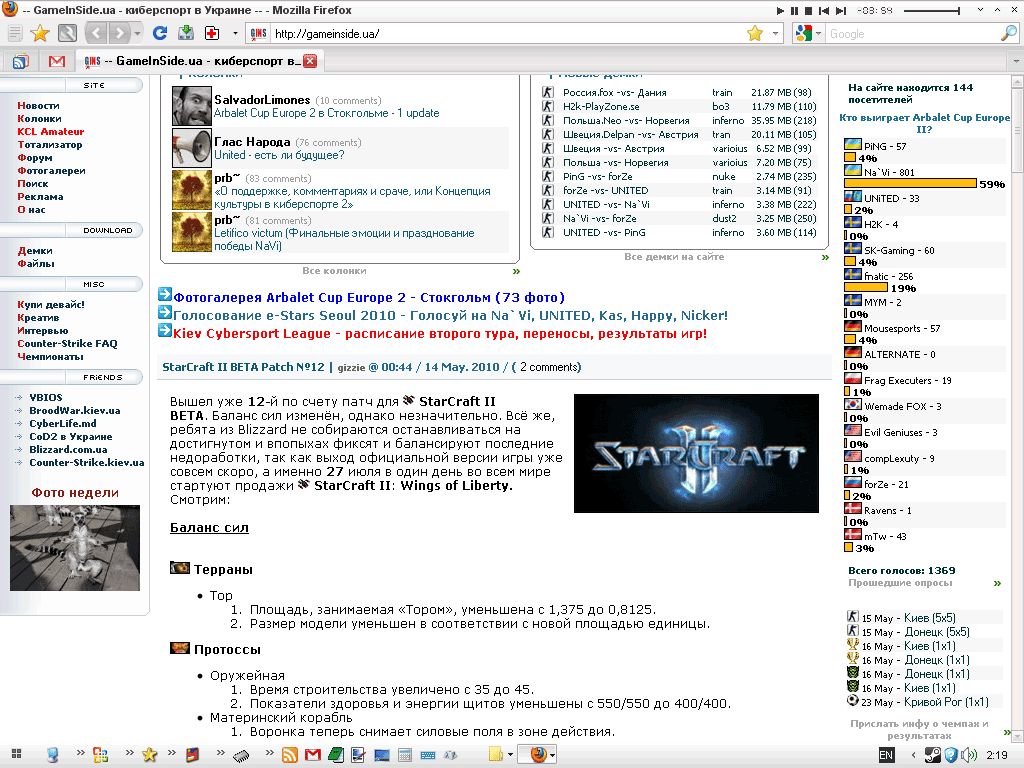Skip to previous track in media player

(x=824, y=10)
